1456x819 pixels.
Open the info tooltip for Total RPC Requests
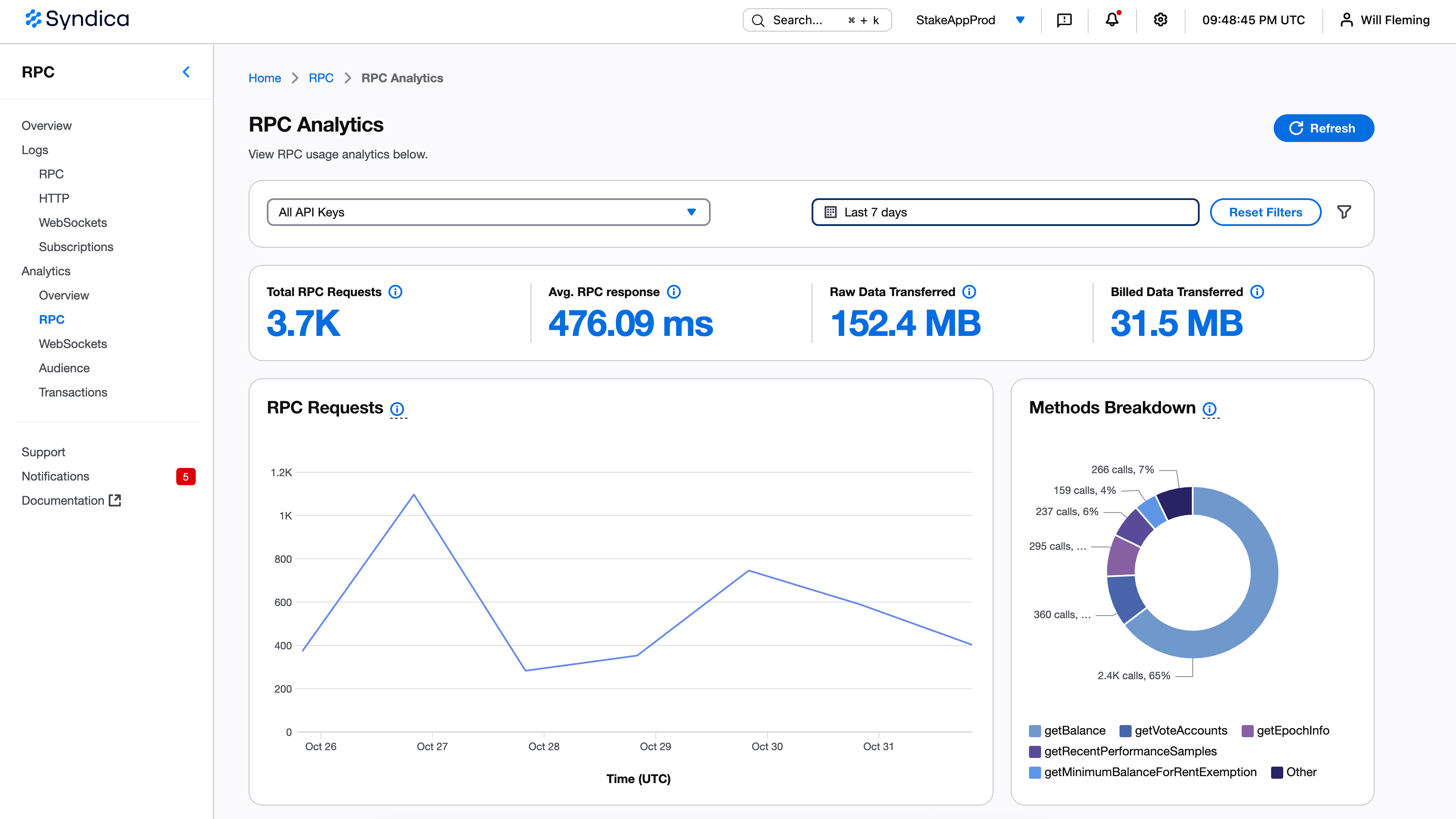(x=396, y=292)
